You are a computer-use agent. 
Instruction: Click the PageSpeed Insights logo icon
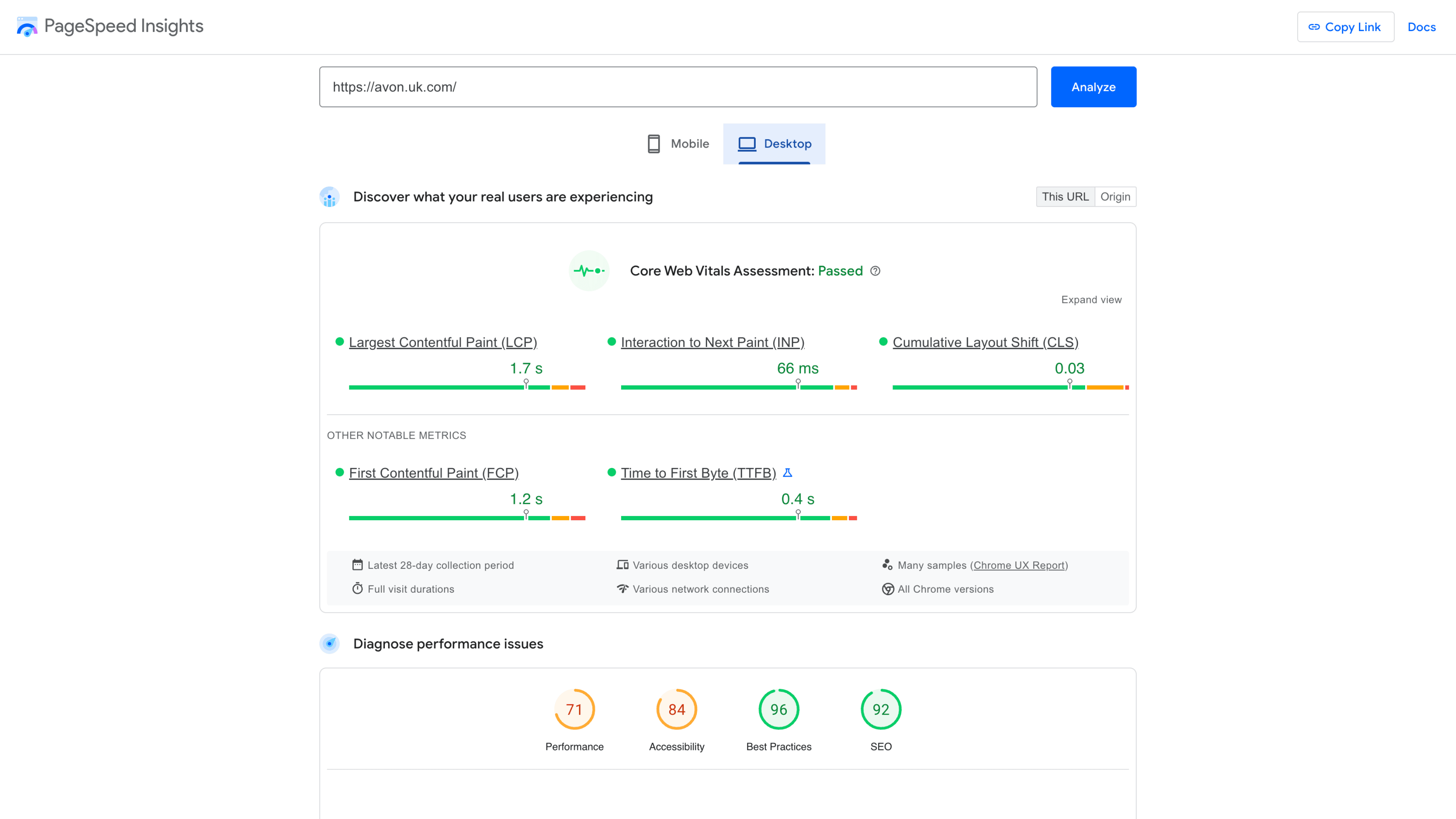point(26,27)
